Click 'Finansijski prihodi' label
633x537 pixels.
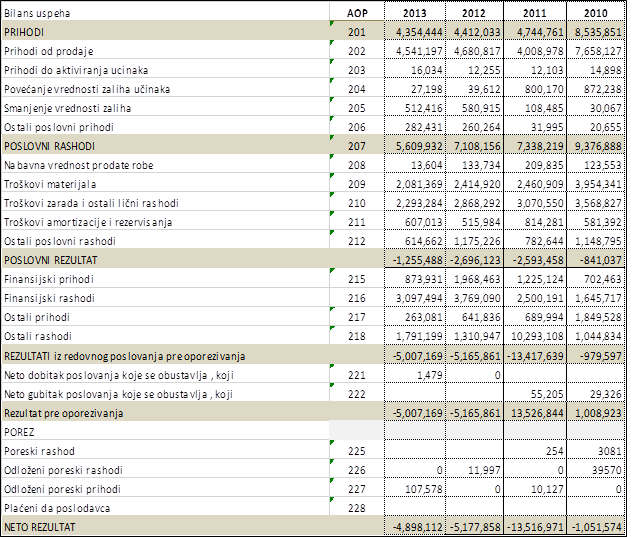(49, 279)
